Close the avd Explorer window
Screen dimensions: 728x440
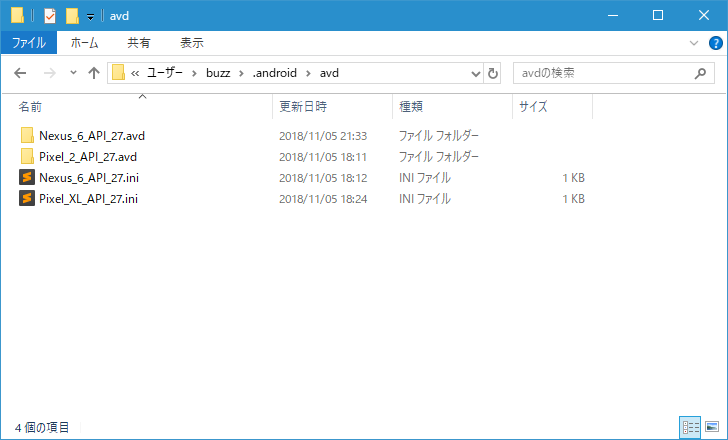[x=704, y=15]
